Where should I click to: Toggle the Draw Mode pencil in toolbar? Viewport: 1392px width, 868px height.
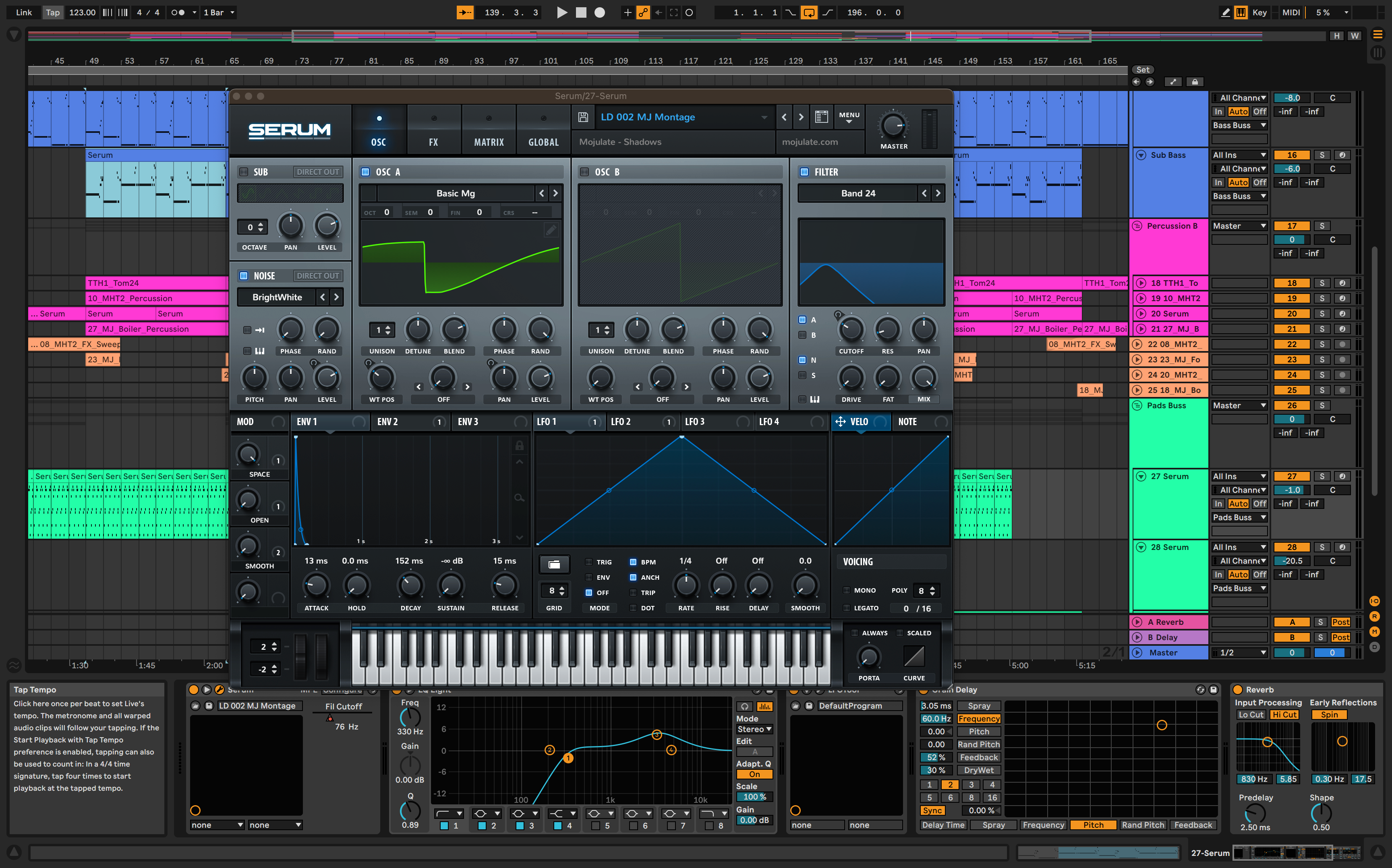[1225, 12]
